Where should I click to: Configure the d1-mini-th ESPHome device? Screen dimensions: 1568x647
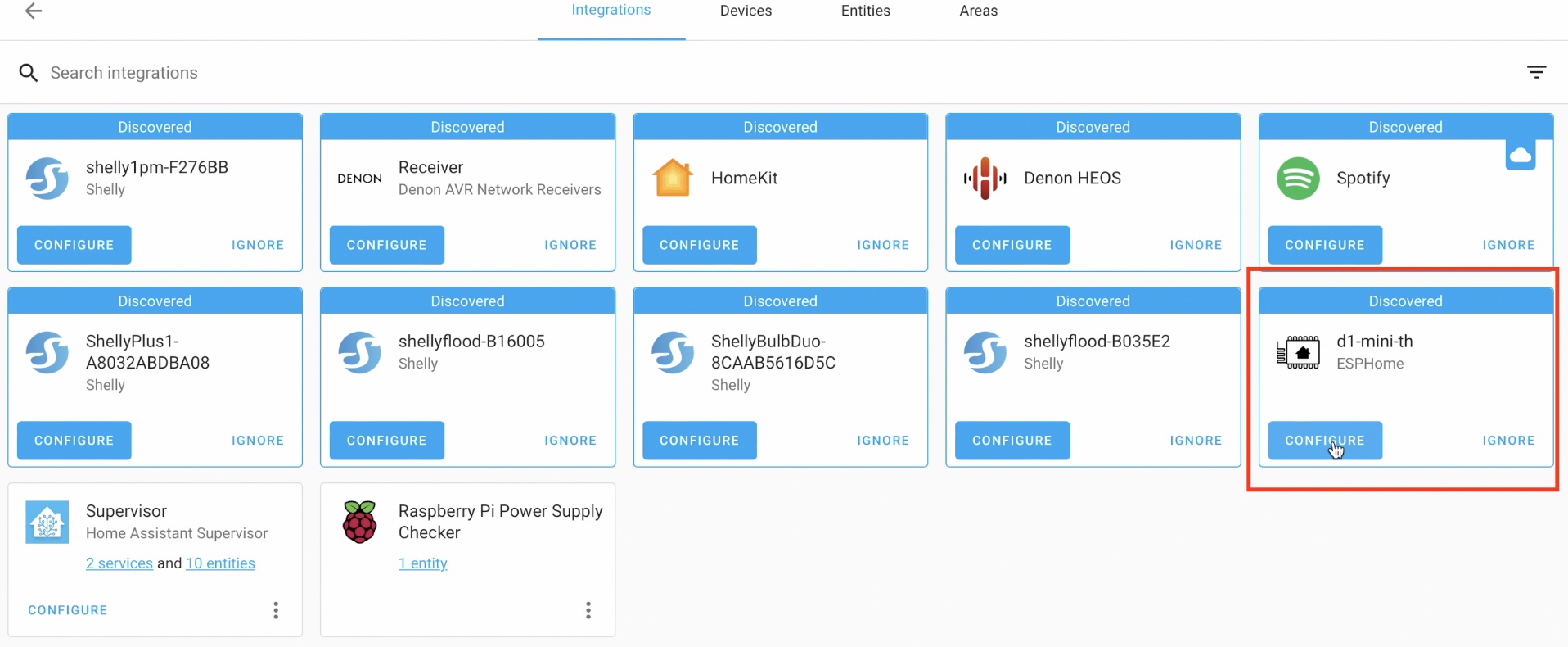(x=1325, y=441)
